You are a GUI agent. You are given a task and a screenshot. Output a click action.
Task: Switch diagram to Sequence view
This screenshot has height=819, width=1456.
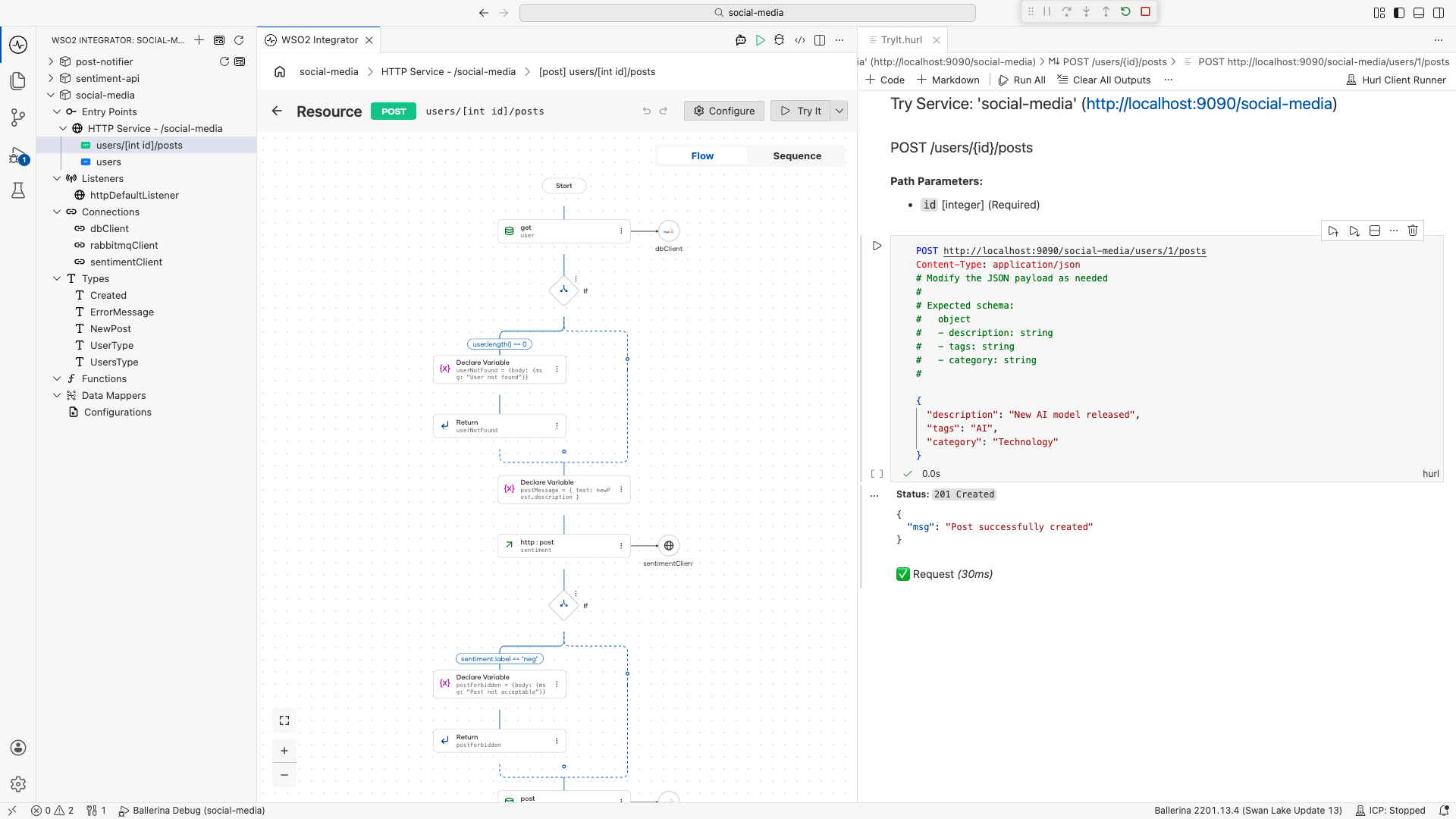[797, 155]
